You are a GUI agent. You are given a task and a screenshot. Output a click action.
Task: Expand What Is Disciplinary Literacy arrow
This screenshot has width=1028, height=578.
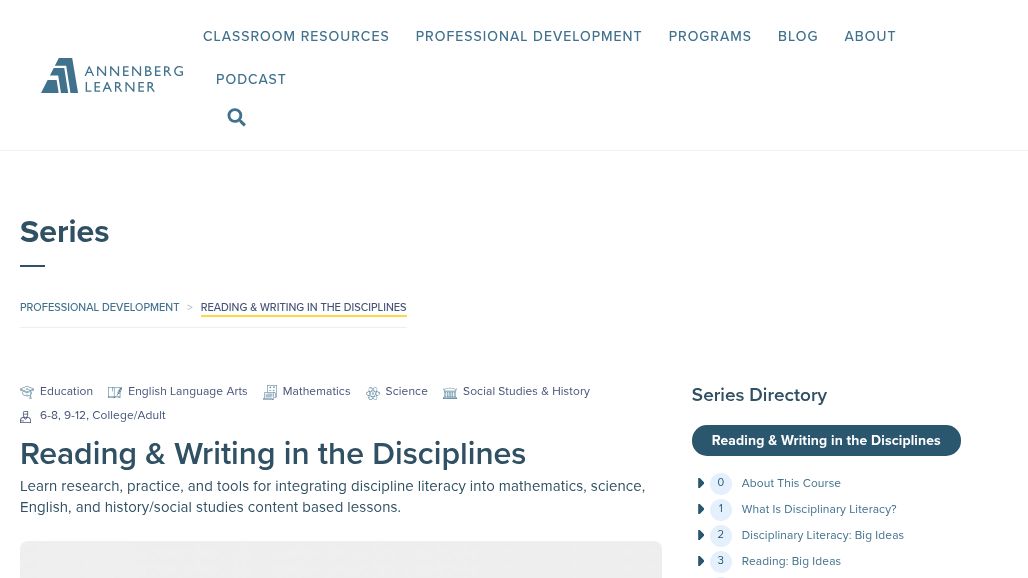pos(700,510)
